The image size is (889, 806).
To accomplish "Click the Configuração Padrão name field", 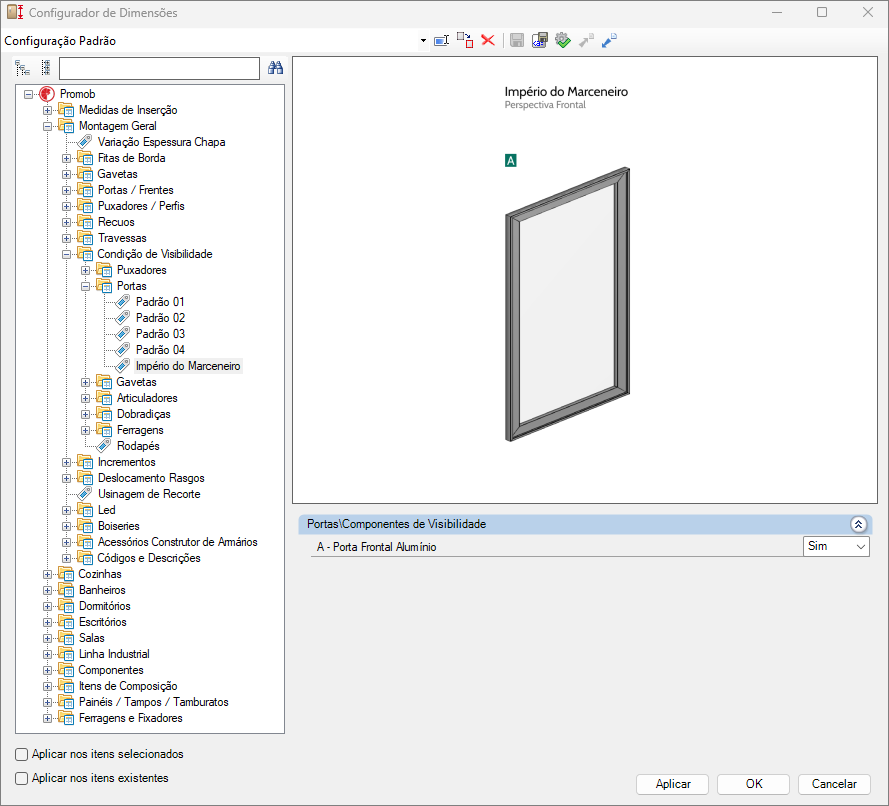I will pos(210,41).
